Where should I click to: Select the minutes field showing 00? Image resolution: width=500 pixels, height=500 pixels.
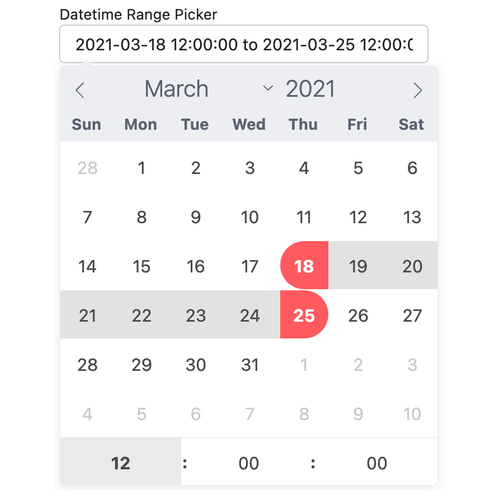pos(249,463)
